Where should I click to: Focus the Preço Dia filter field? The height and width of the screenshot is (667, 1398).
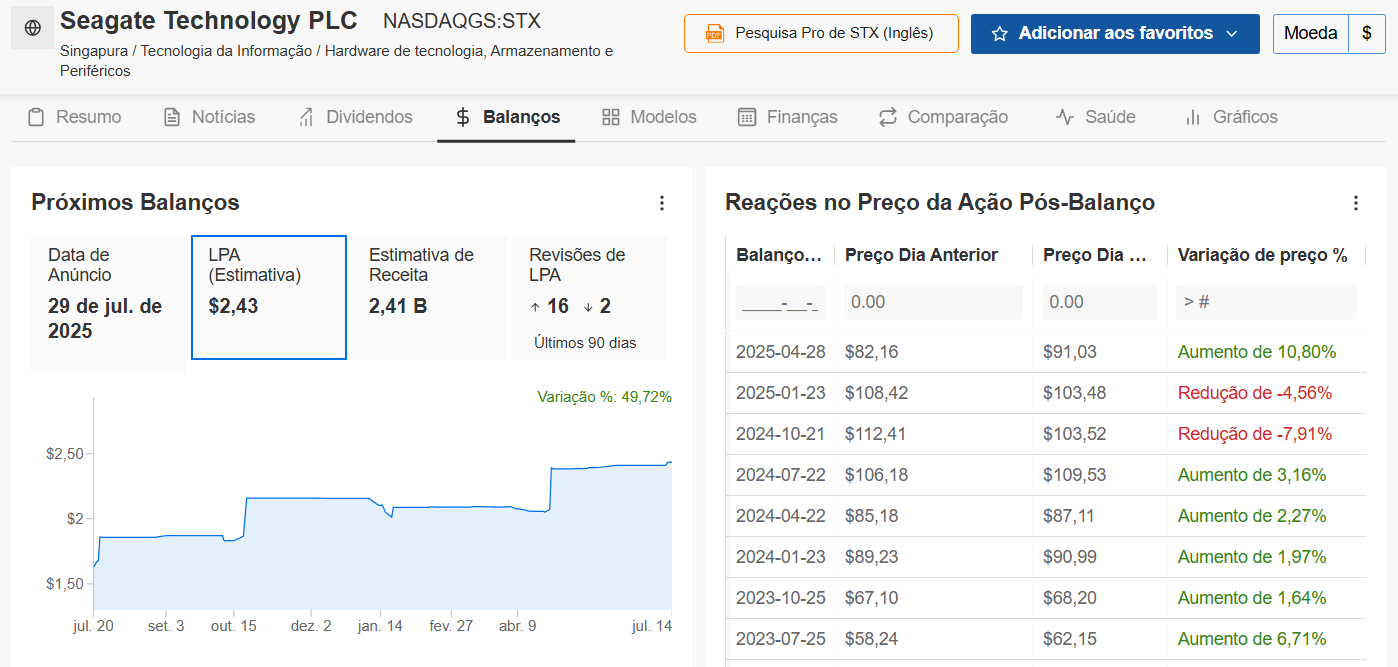coord(1099,302)
